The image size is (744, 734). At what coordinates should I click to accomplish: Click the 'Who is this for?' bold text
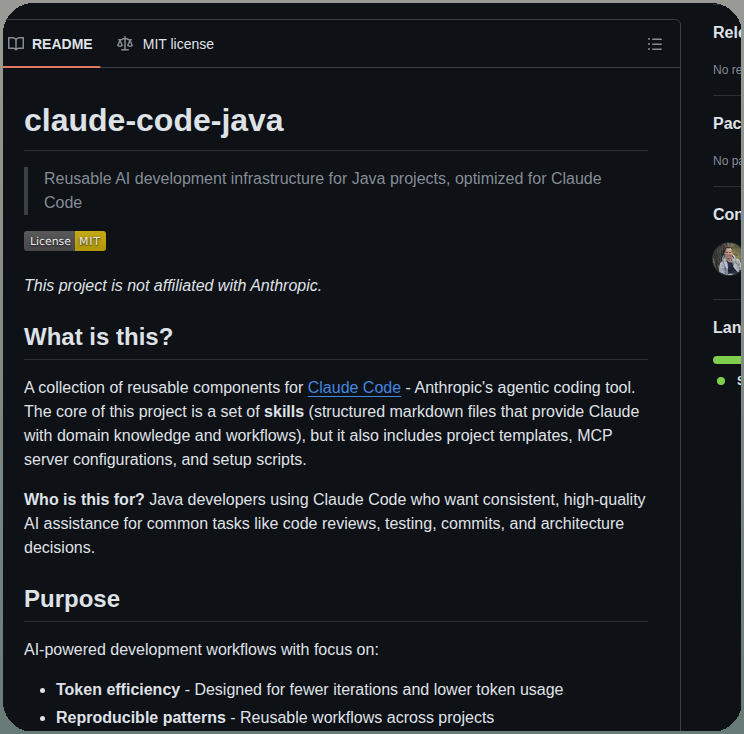84,500
